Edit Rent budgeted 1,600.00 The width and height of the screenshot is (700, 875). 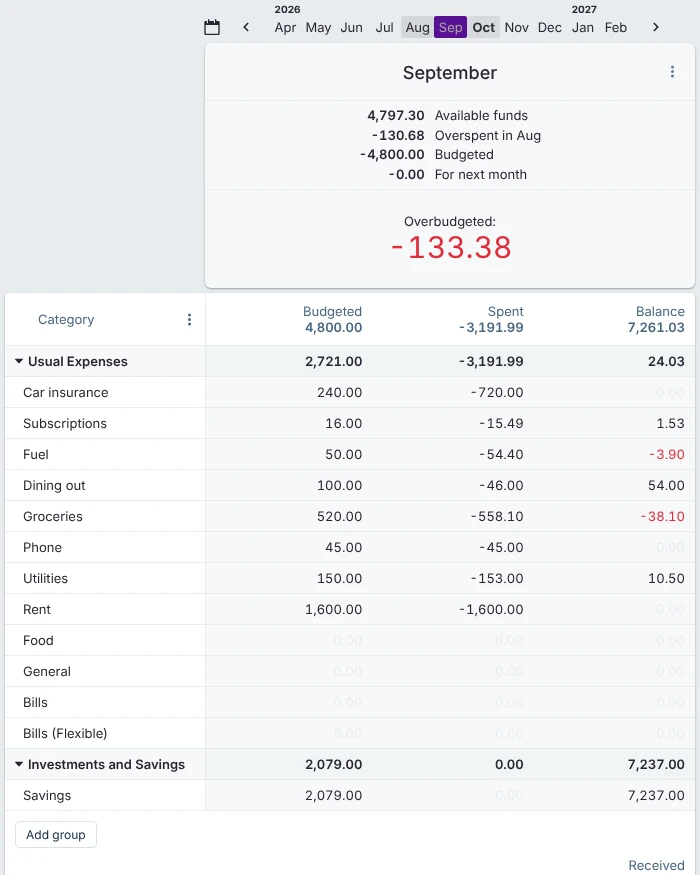click(x=333, y=609)
